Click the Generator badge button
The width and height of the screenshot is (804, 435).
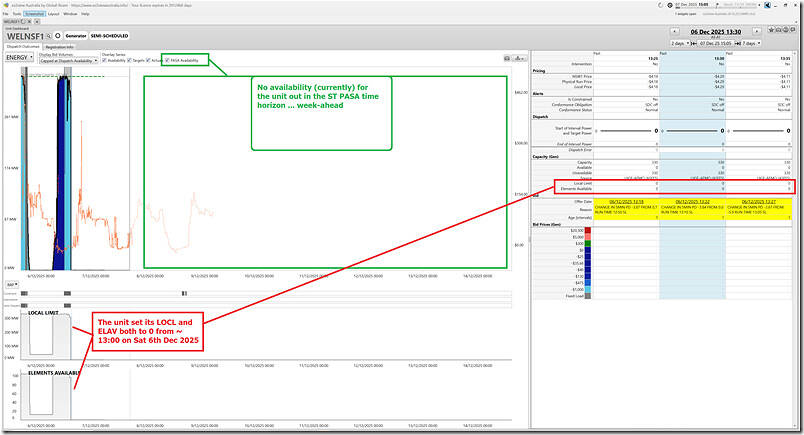(76, 36)
